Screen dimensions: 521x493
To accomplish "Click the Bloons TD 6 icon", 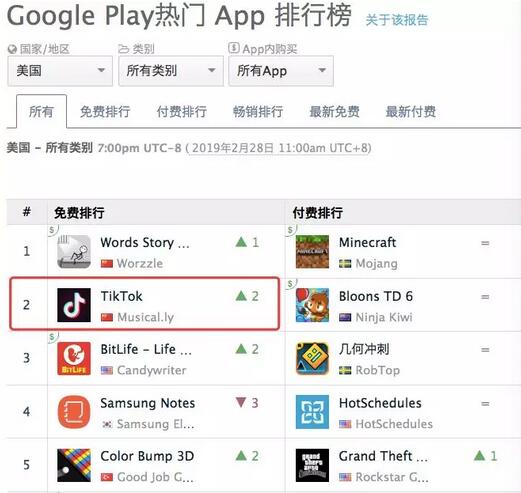I will [x=312, y=305].
